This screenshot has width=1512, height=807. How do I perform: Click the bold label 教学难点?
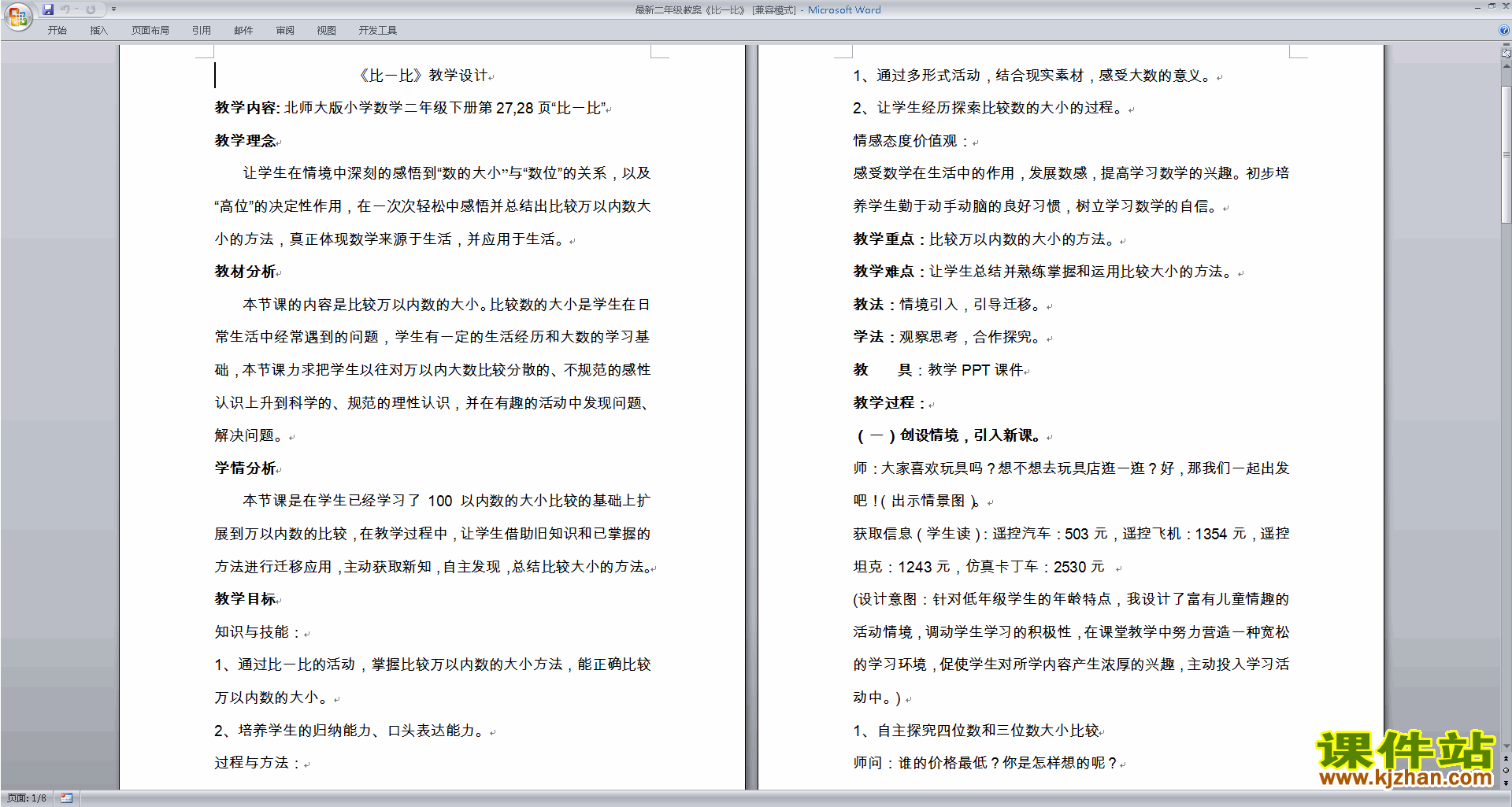(884, 272)
